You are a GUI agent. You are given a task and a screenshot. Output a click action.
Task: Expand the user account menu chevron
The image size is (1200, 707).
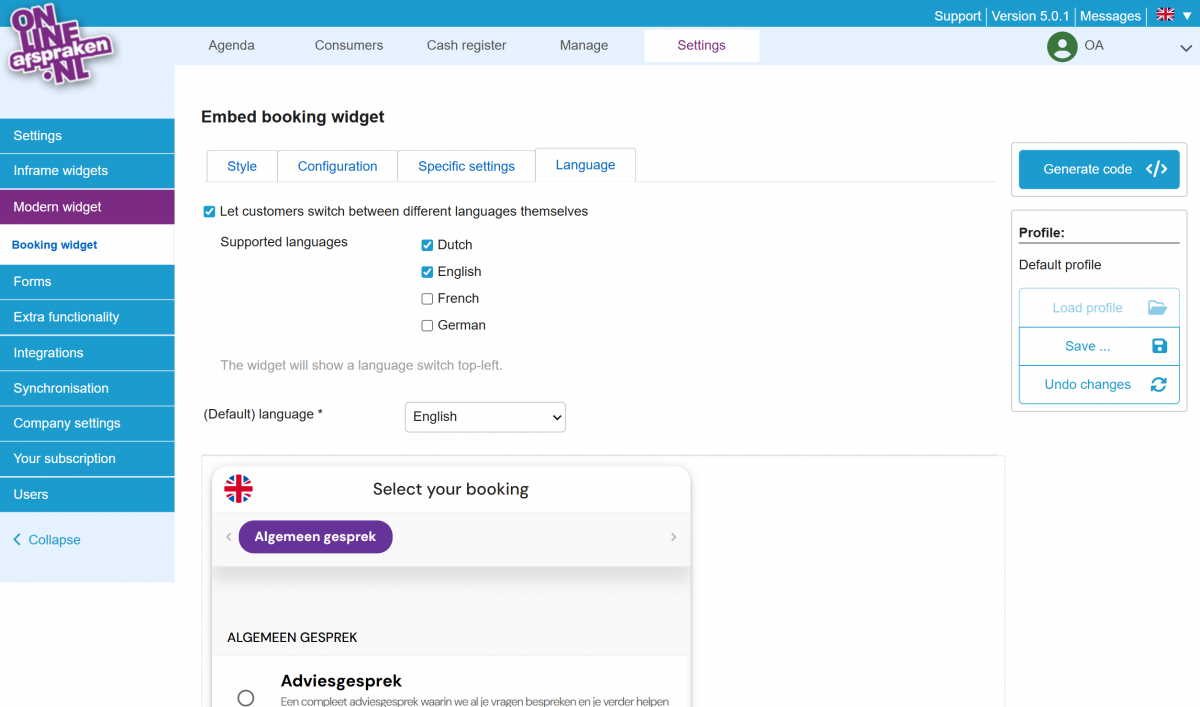(1185, 47)
